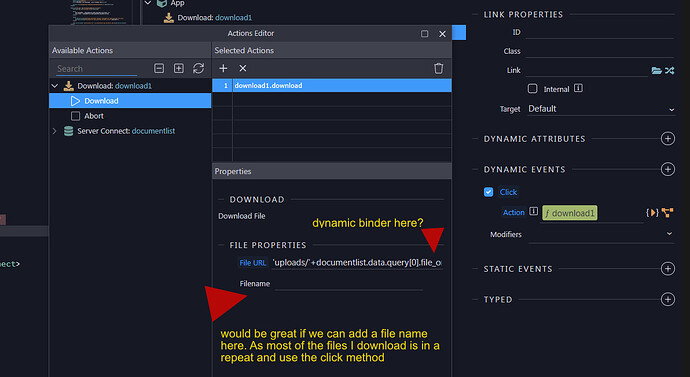Collapse all available actions icon
The width and height of the screenshot is (690, 377).
click(159, 68)
